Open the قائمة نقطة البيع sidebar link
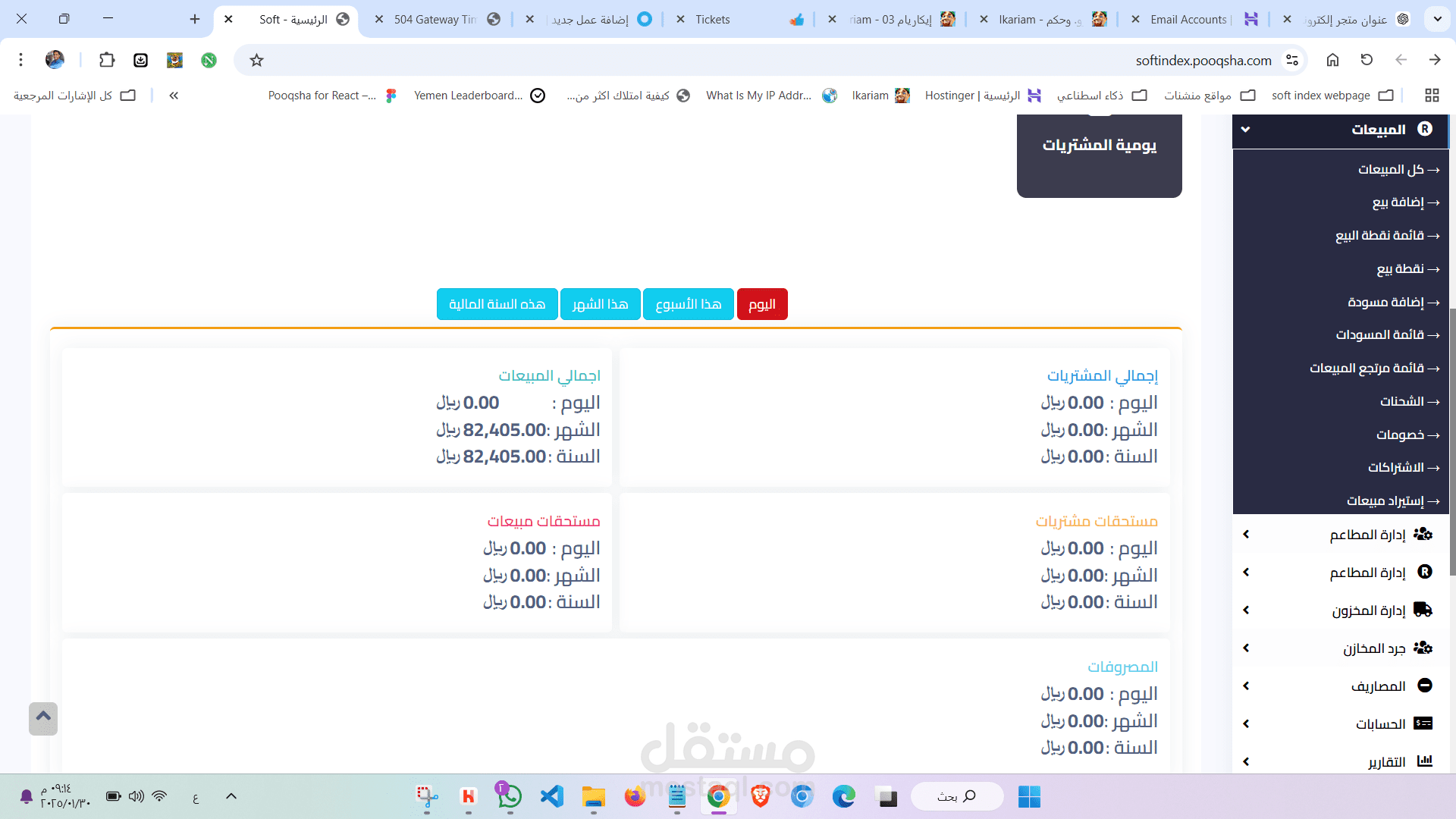Image resolution: width=1456 pixels, height=819 pixels. (1379, 236)
